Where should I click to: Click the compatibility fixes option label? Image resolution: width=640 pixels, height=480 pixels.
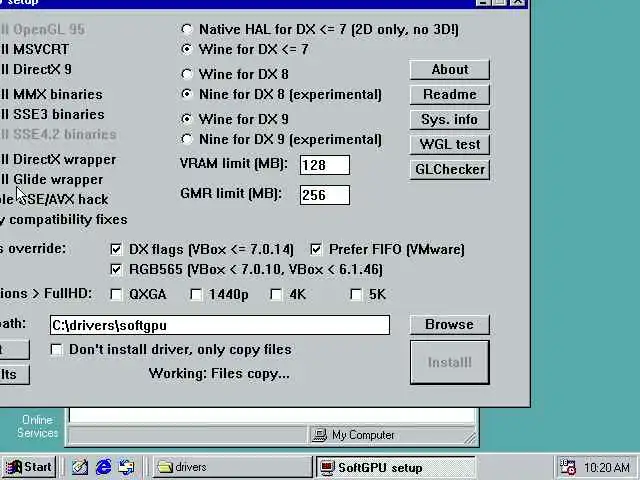click(x=68, y=220)
